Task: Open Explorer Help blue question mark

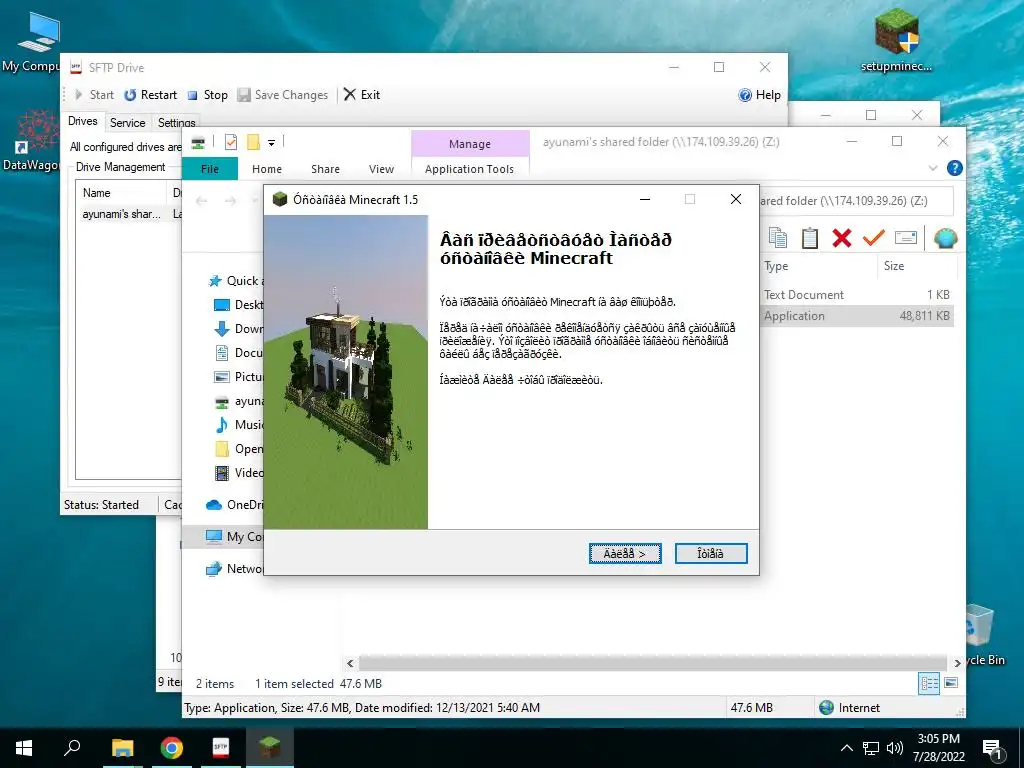Action: pyautogui.click(x=954, y=168)
